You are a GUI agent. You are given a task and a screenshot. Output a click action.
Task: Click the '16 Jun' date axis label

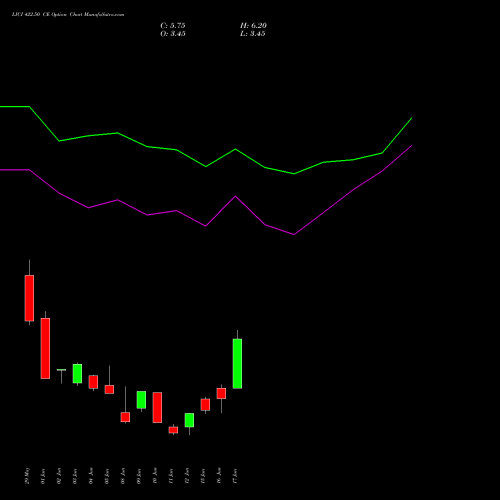(x=219, y=476)
